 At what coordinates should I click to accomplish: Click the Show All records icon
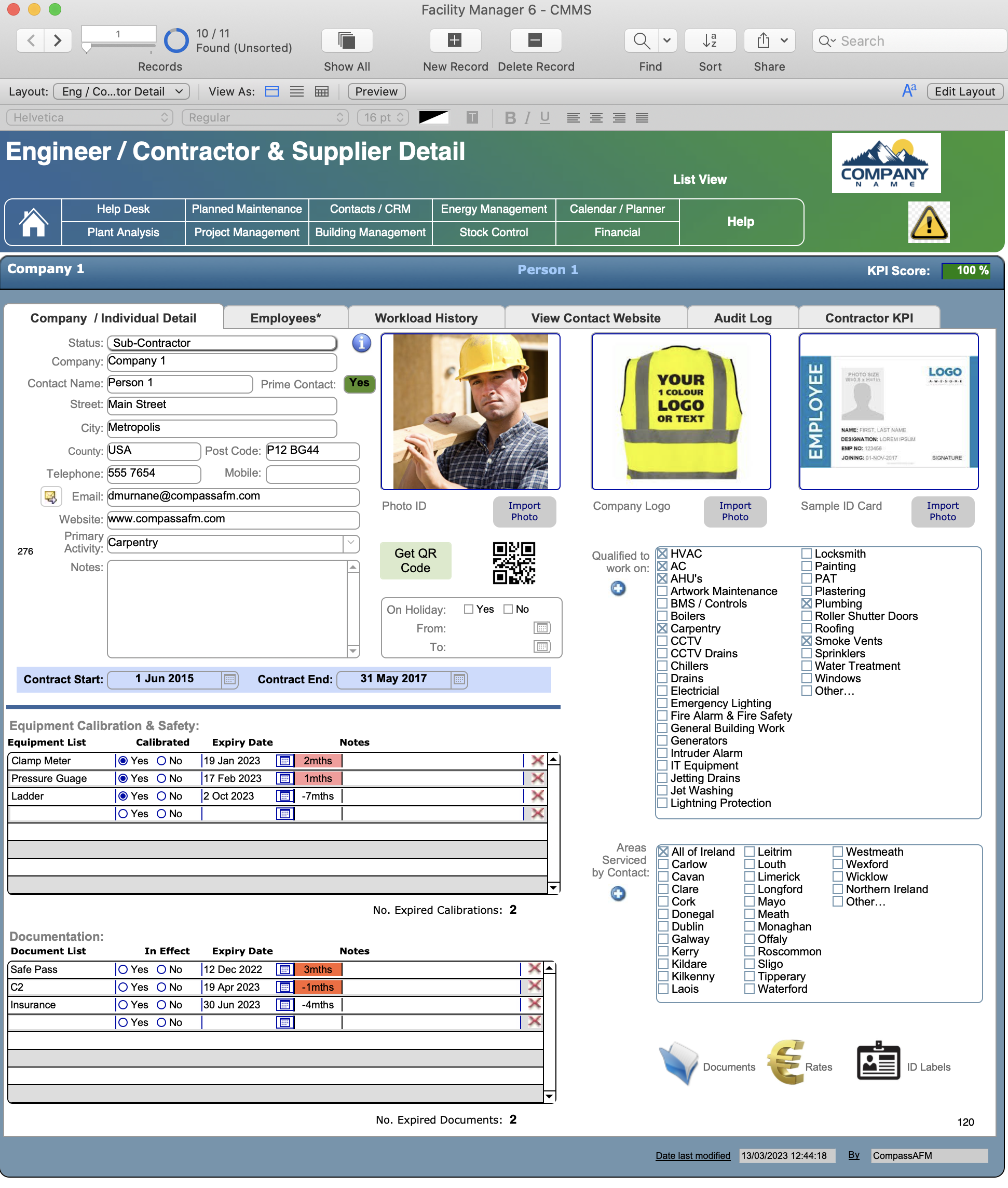(346, 40)
